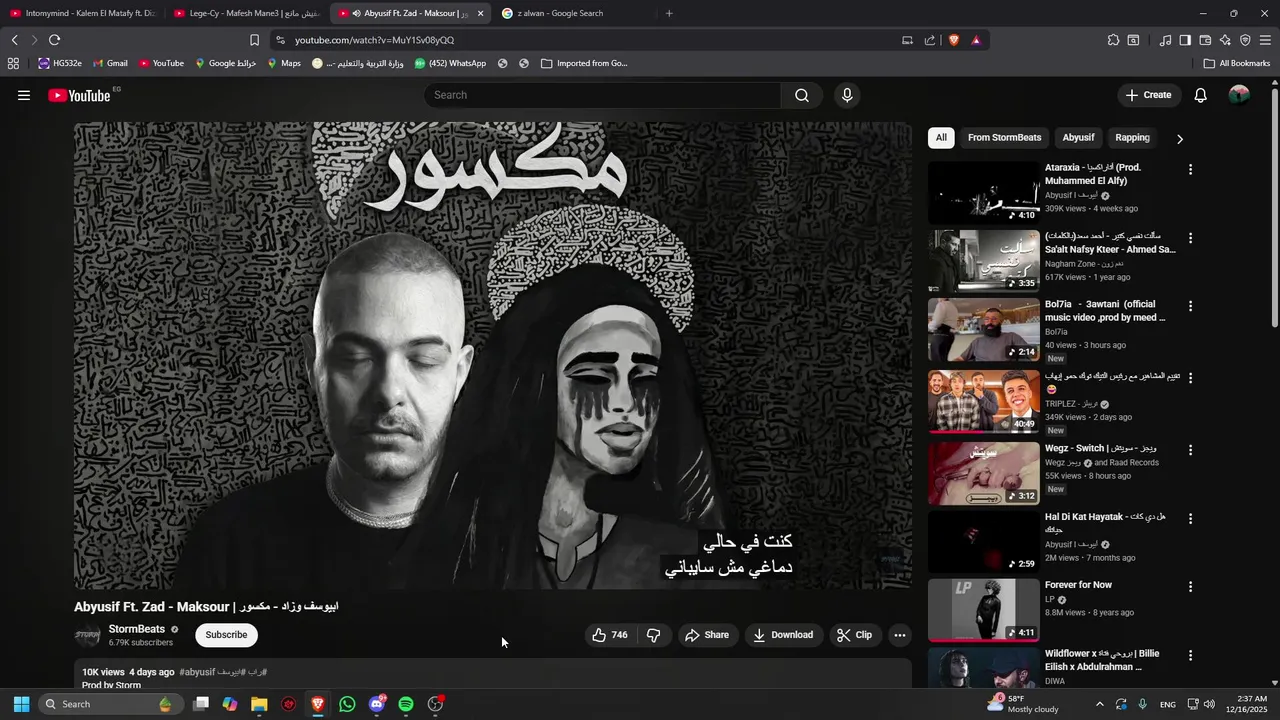Open a new browser tab

669,13
